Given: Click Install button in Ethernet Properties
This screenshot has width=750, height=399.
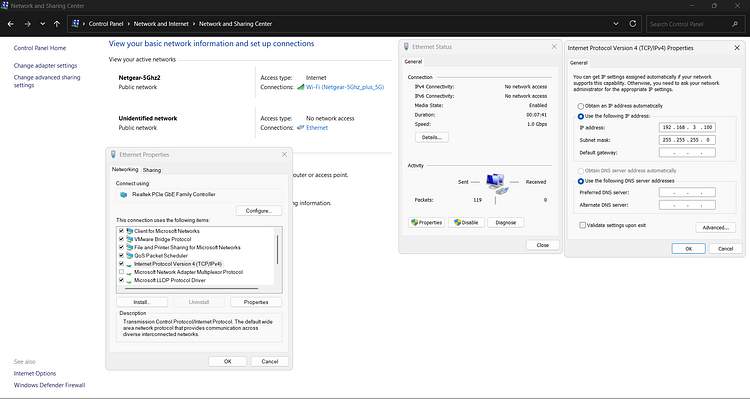Looking at the screenshot, I should pos(142,302).
